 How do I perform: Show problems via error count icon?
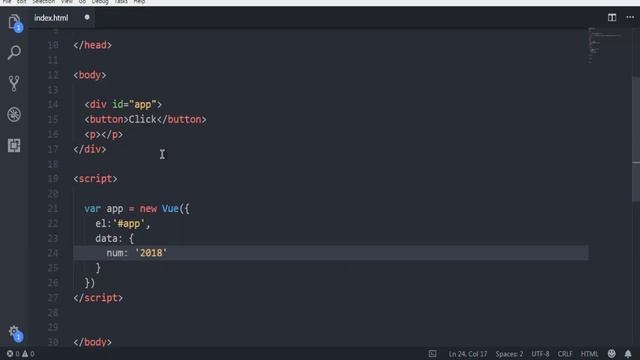pos(13,353)
